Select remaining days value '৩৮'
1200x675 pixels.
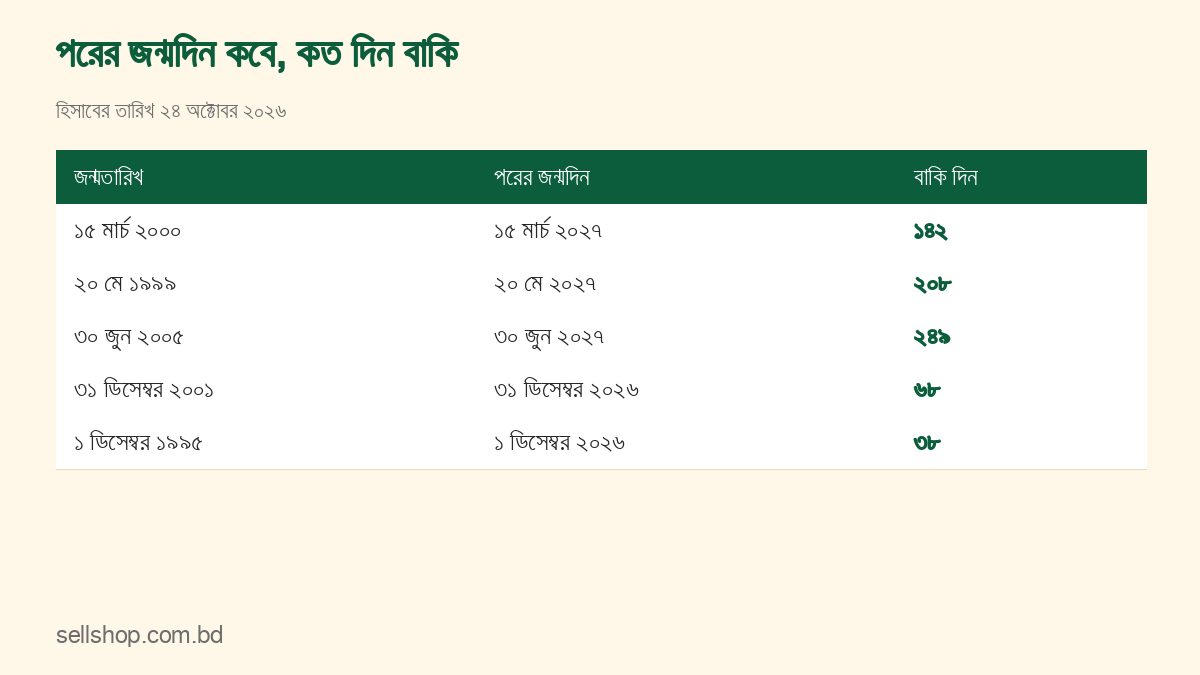pos(927,443)
